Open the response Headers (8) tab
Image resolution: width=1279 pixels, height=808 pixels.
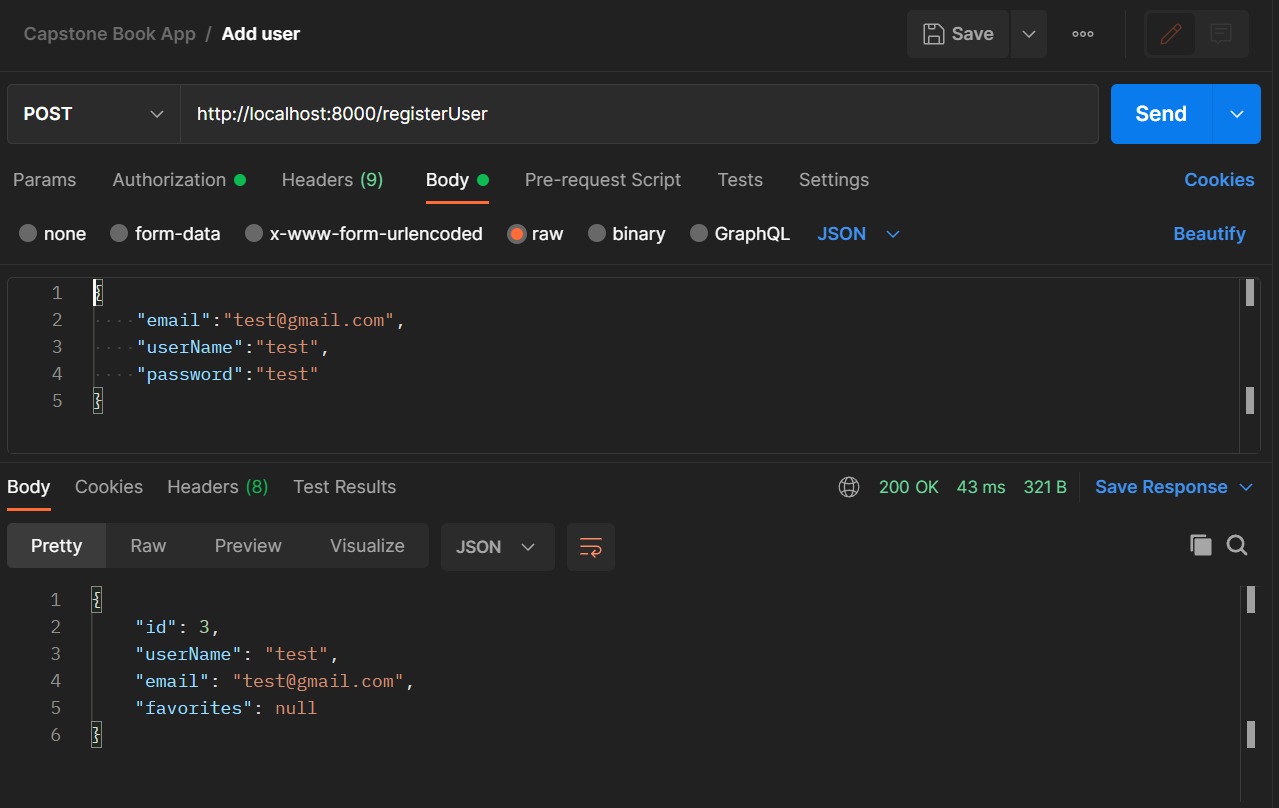coord(217,487)
